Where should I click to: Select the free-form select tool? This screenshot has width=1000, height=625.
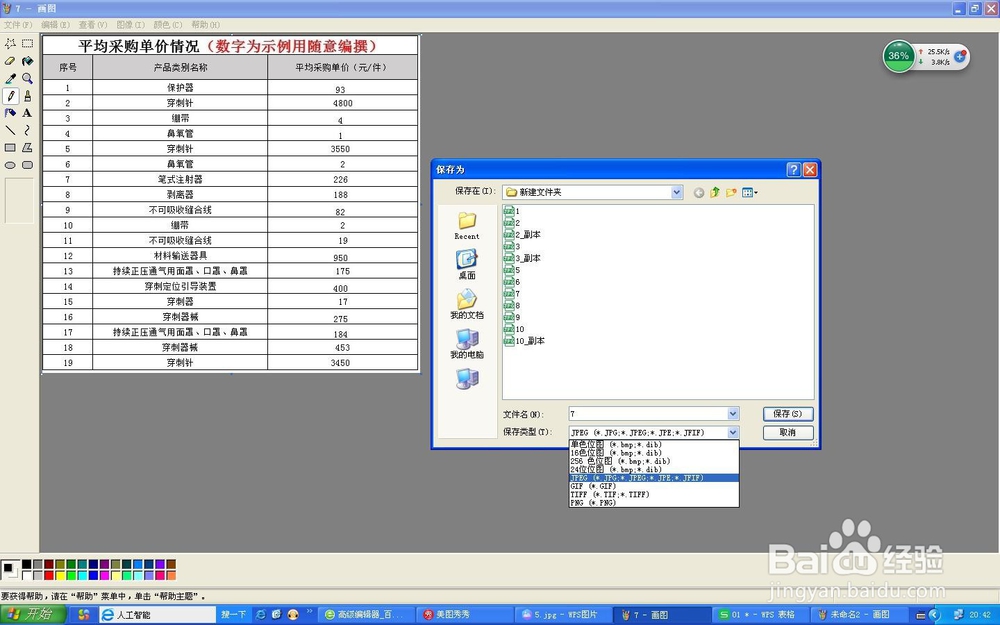[x=10, y=43]
